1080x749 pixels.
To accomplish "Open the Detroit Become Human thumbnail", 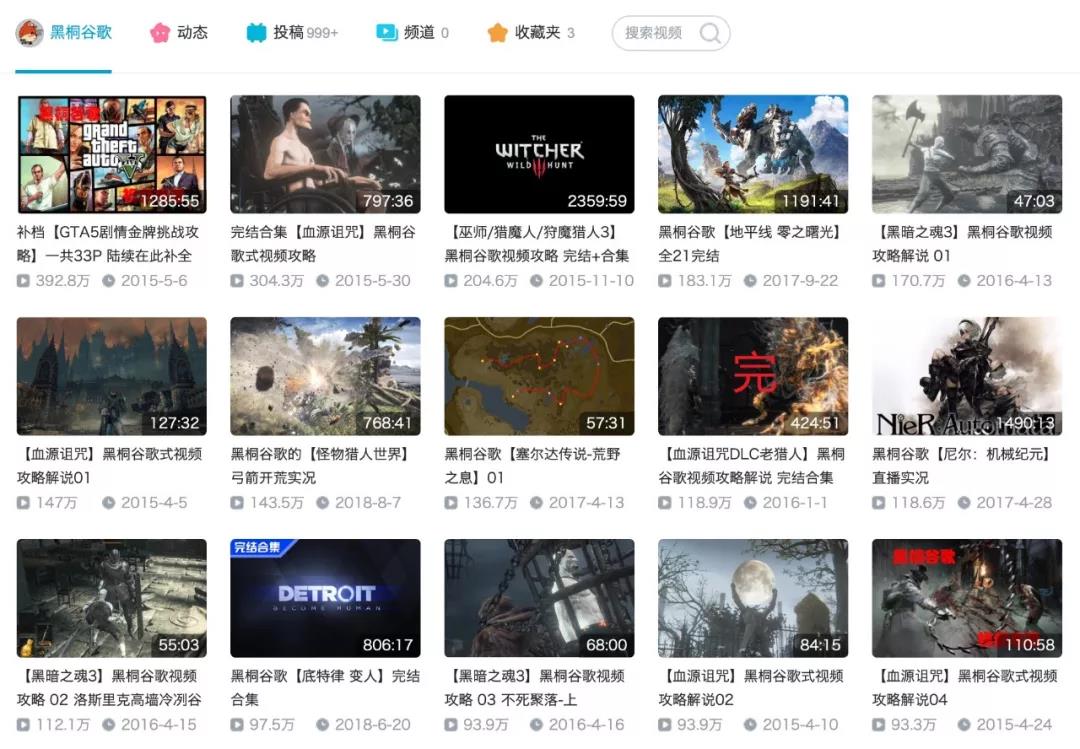I will click(325, 598).
